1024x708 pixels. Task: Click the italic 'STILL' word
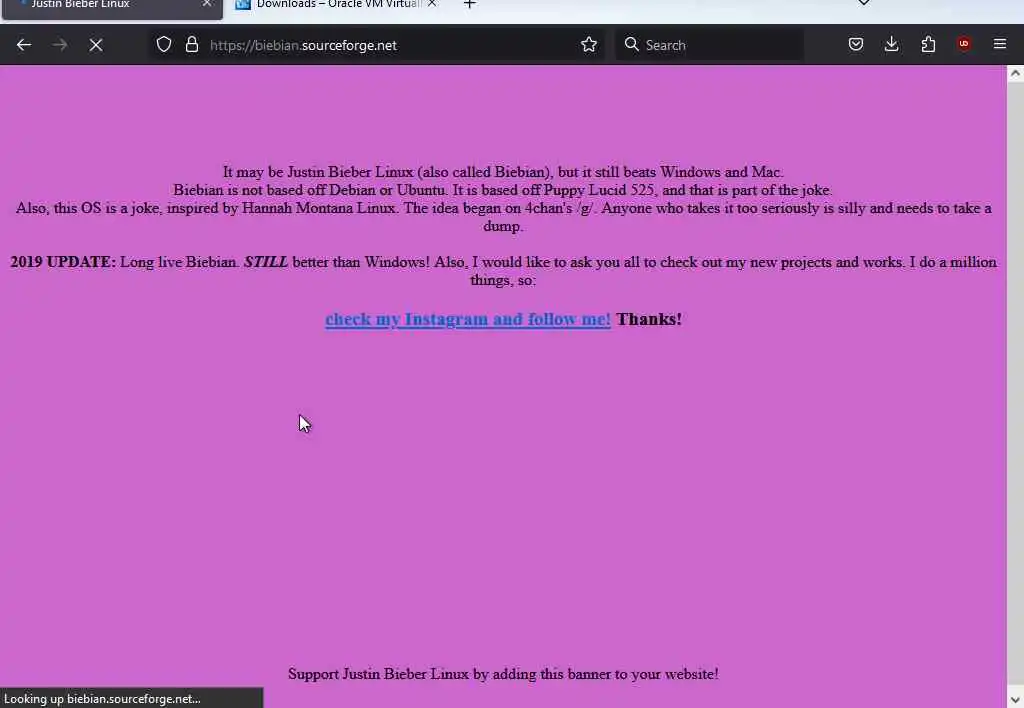click(266, 262)
